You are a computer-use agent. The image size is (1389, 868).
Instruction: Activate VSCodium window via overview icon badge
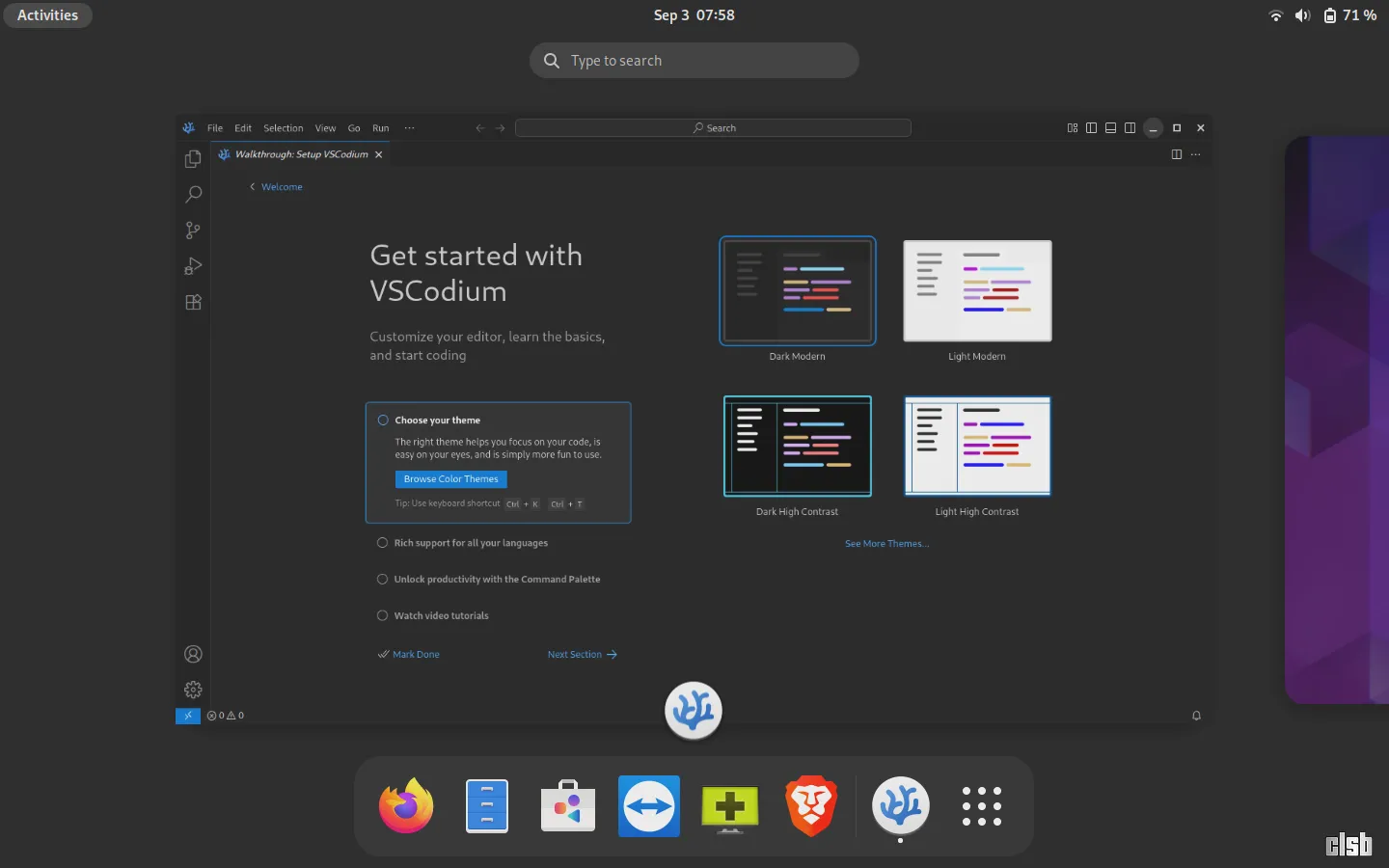point(694,711)
